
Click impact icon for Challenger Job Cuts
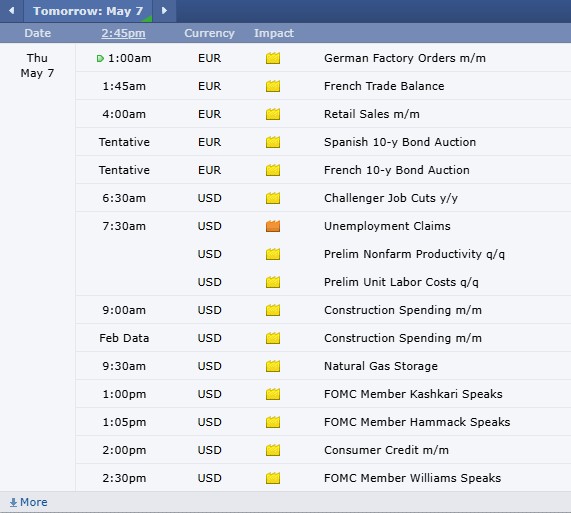(x=273, y=198)
